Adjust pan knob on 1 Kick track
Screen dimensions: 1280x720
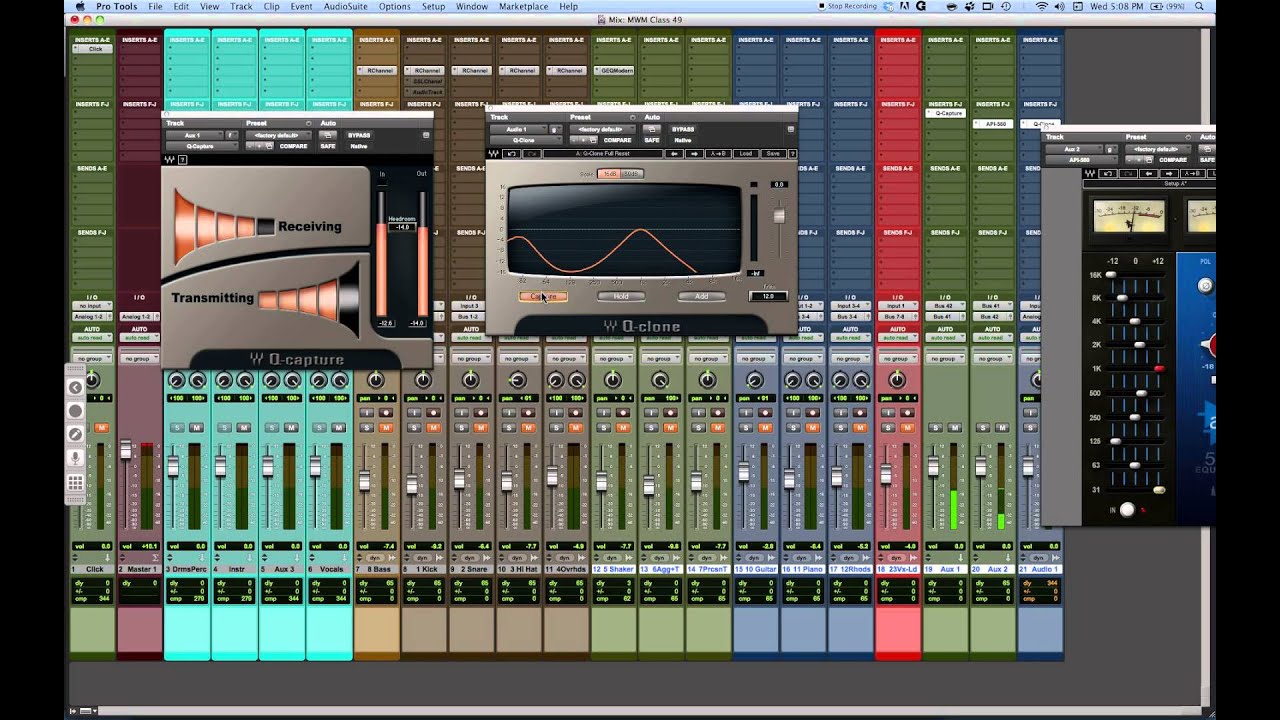pos(423,380)
